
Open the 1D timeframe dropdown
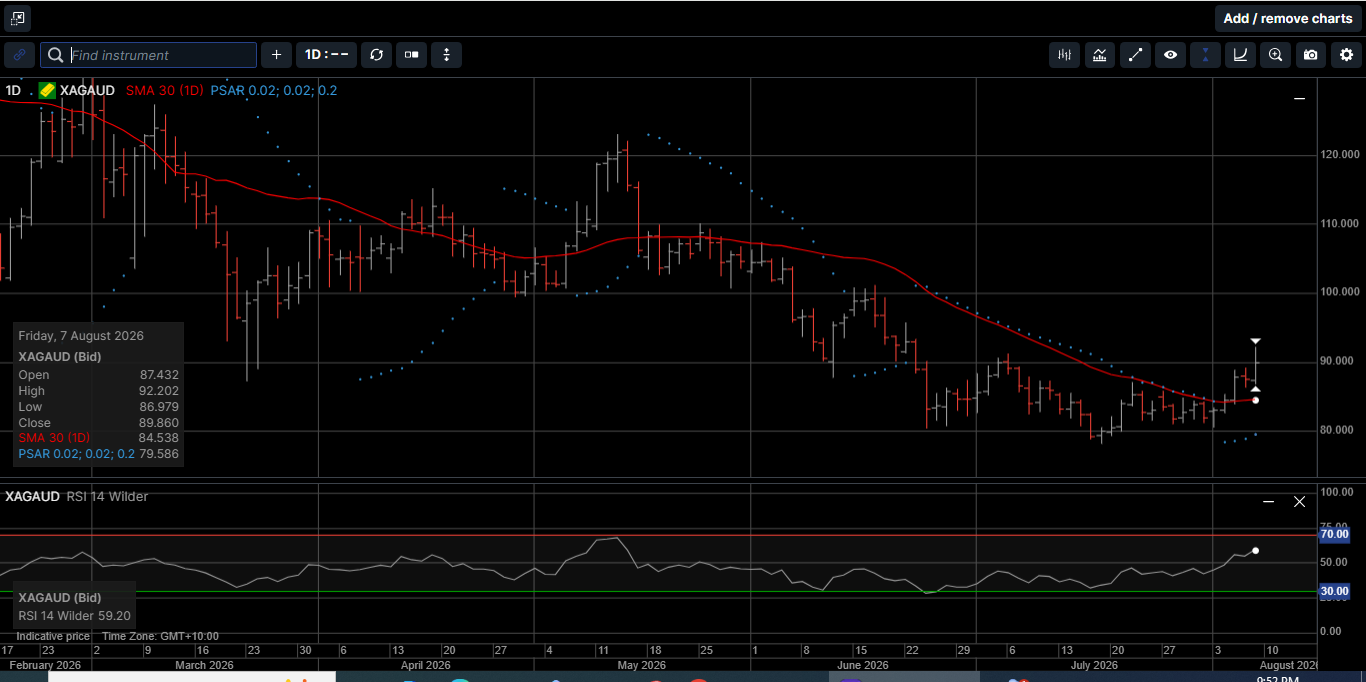[326, 55]
